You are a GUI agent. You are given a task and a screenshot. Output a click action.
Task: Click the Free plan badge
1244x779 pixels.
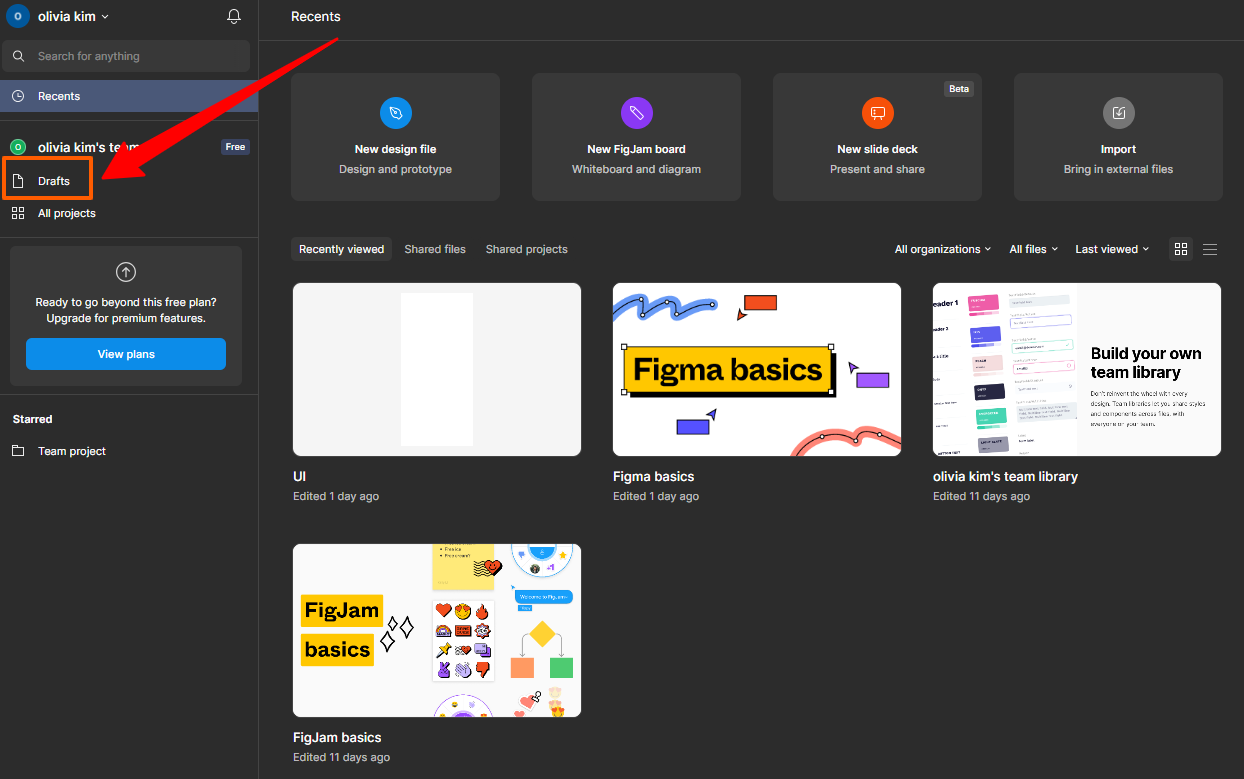tap(235, 147)
